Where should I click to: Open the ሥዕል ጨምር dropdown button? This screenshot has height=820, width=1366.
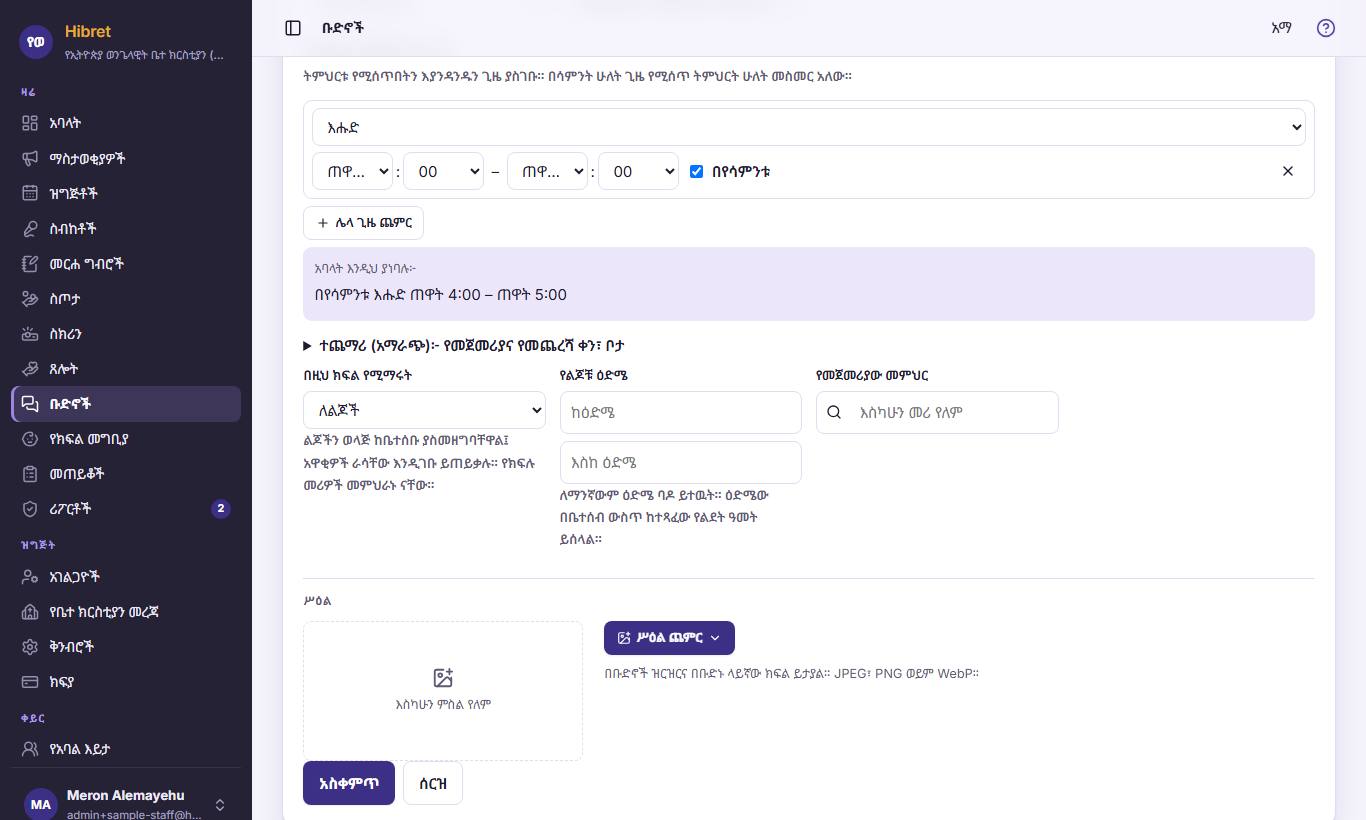[x=669, y=638]
